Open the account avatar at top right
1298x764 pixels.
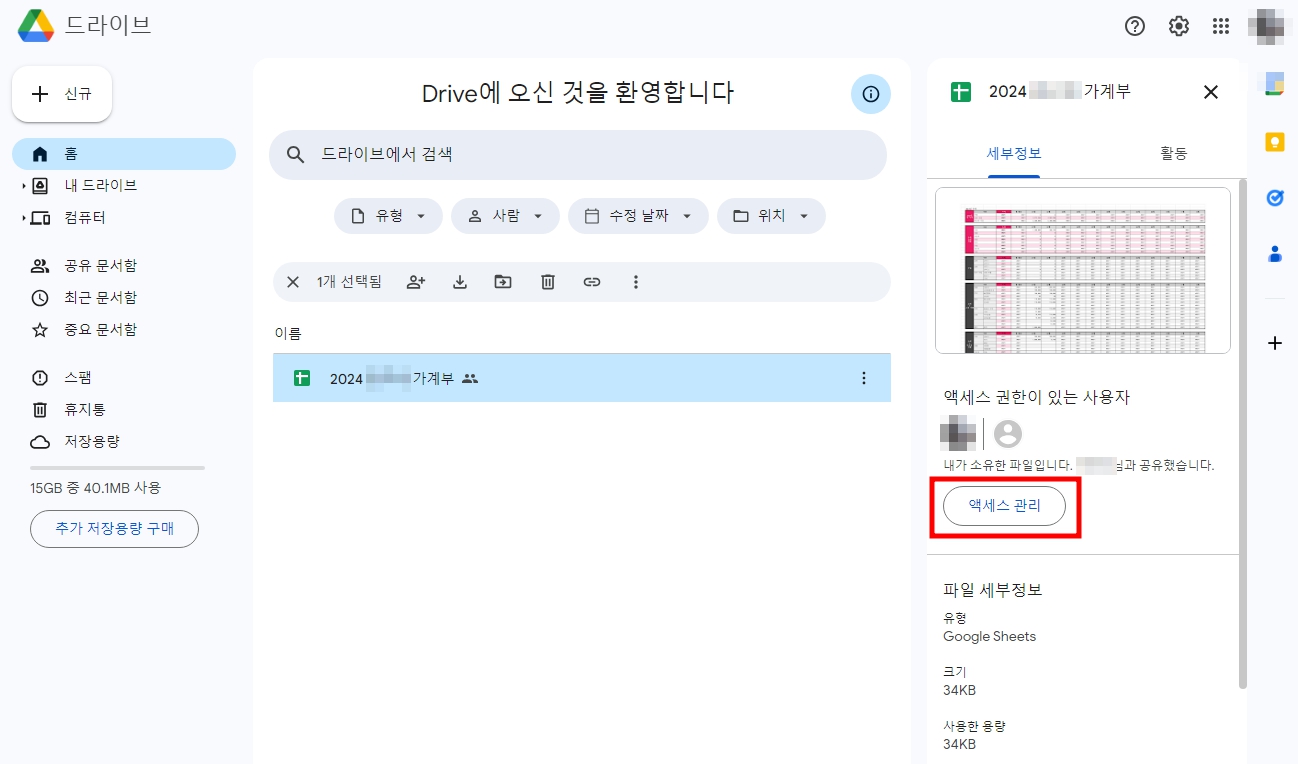click(1267, 26)
